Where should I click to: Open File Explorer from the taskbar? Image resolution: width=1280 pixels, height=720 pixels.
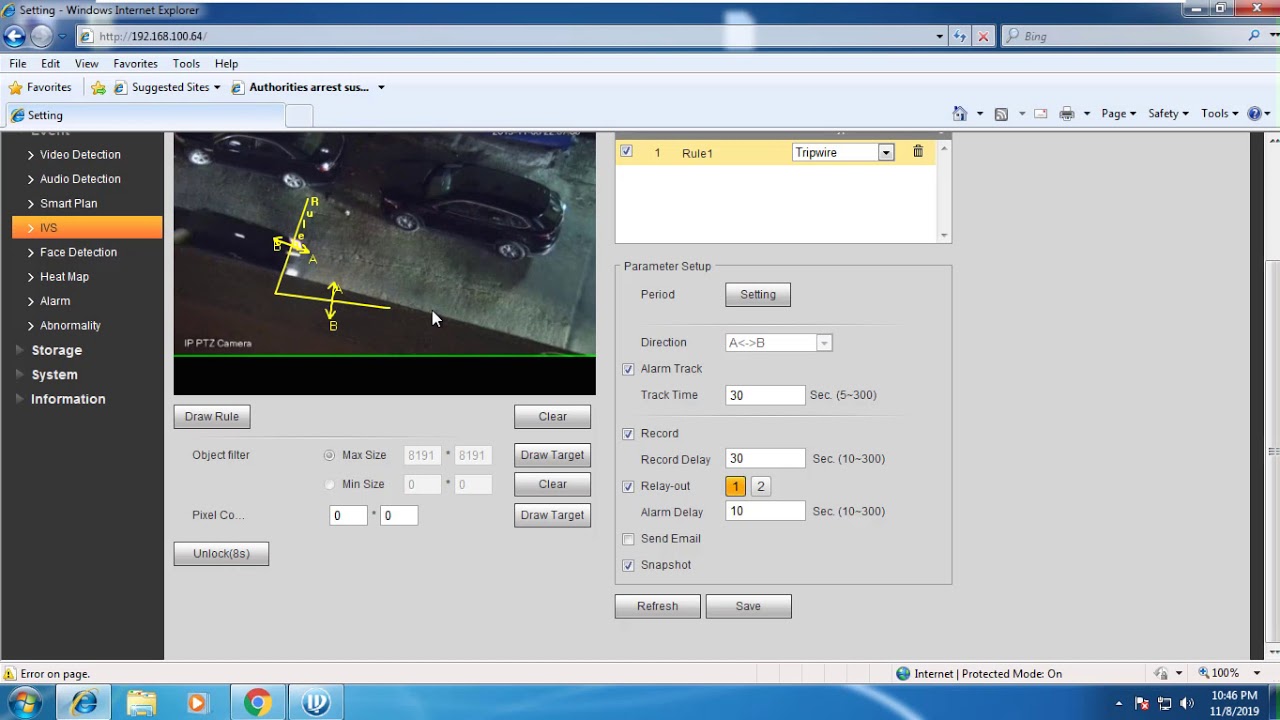142,703
